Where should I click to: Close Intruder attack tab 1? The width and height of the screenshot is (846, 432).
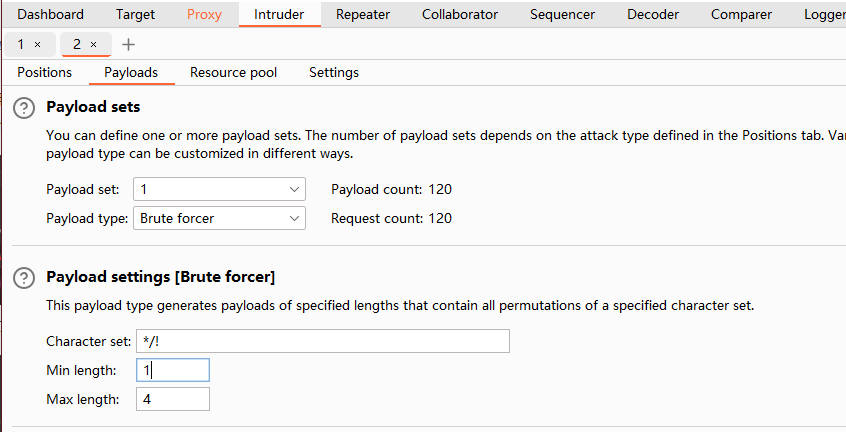[x=38, y=45]
